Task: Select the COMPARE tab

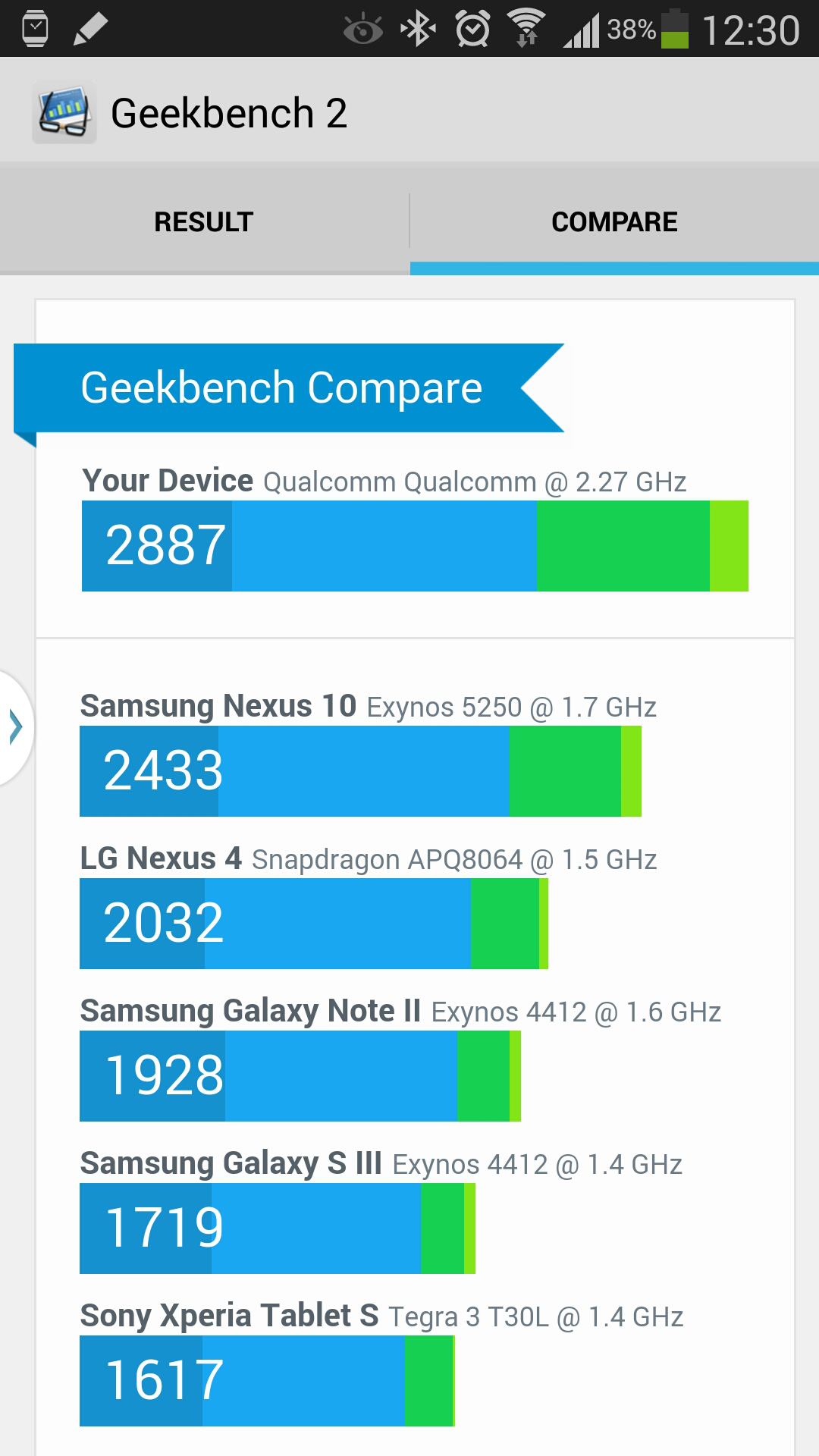Action: 614,221
